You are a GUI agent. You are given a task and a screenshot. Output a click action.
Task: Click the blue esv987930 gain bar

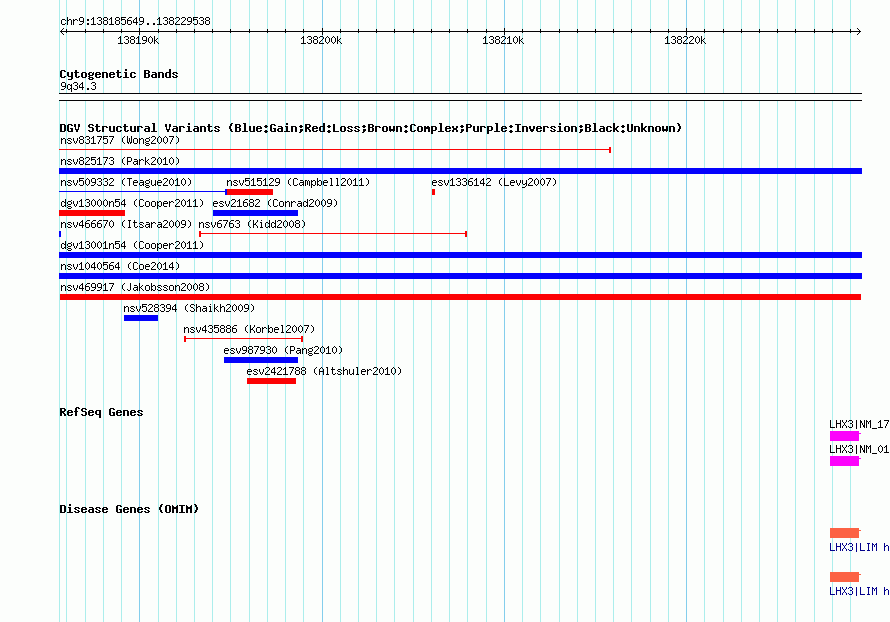261,360
